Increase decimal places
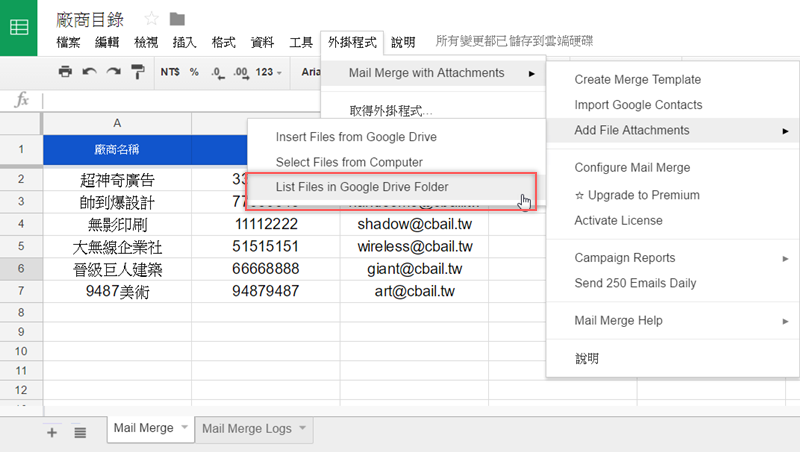 241,72
